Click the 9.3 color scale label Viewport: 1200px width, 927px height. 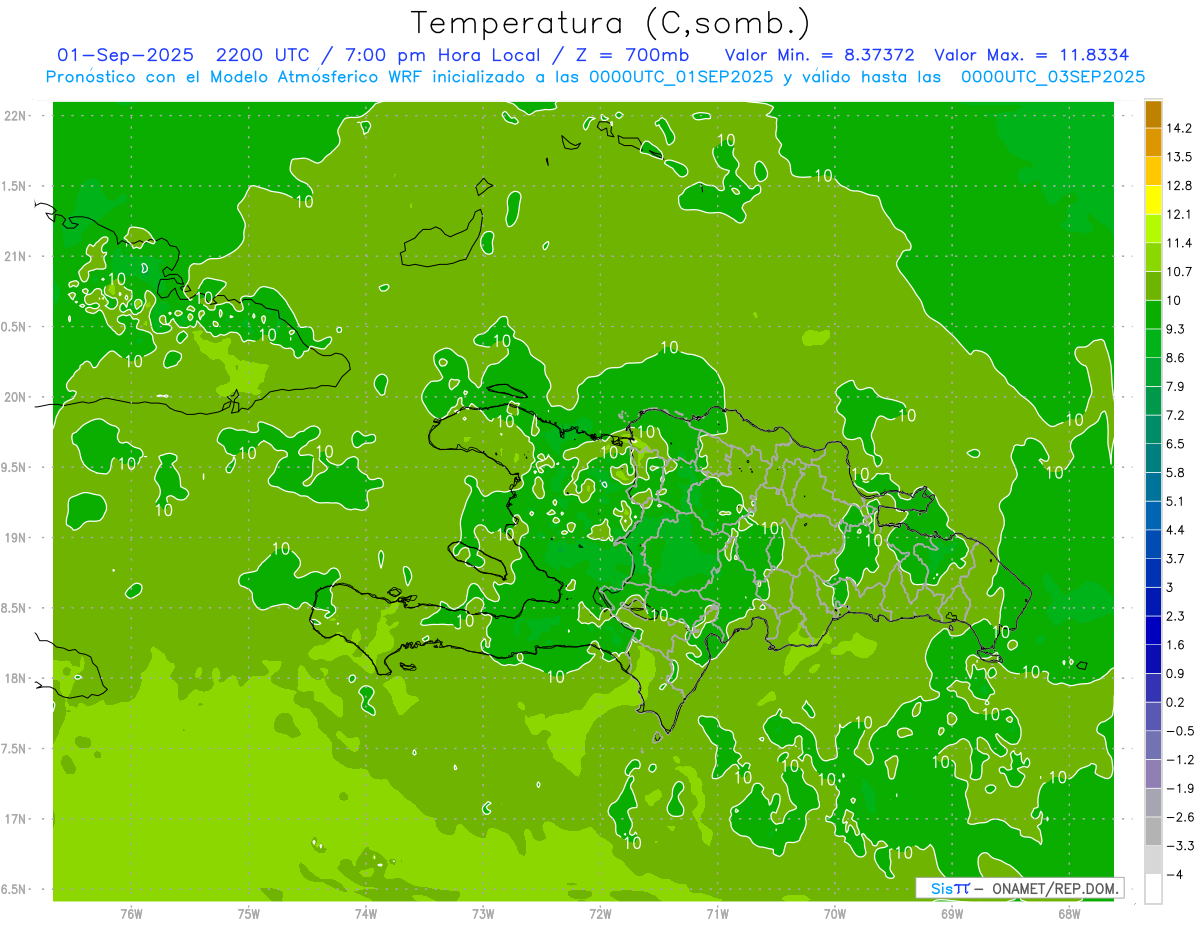tap(1176, 329)
